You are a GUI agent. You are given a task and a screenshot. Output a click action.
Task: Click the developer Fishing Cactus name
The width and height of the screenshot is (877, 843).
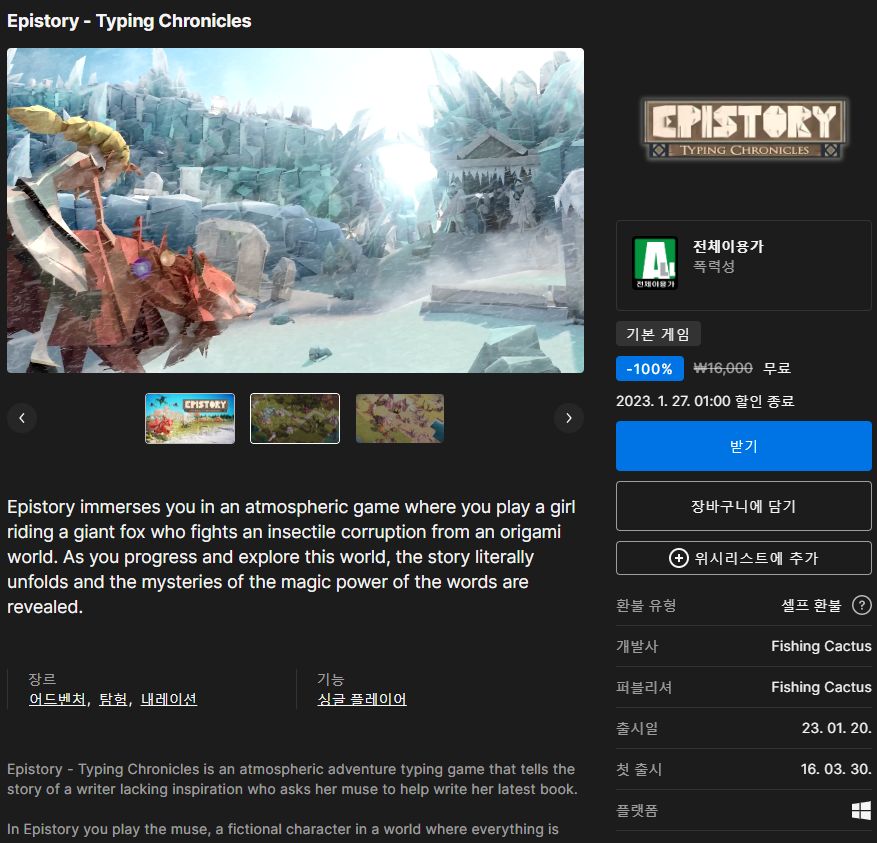point(821,646)
